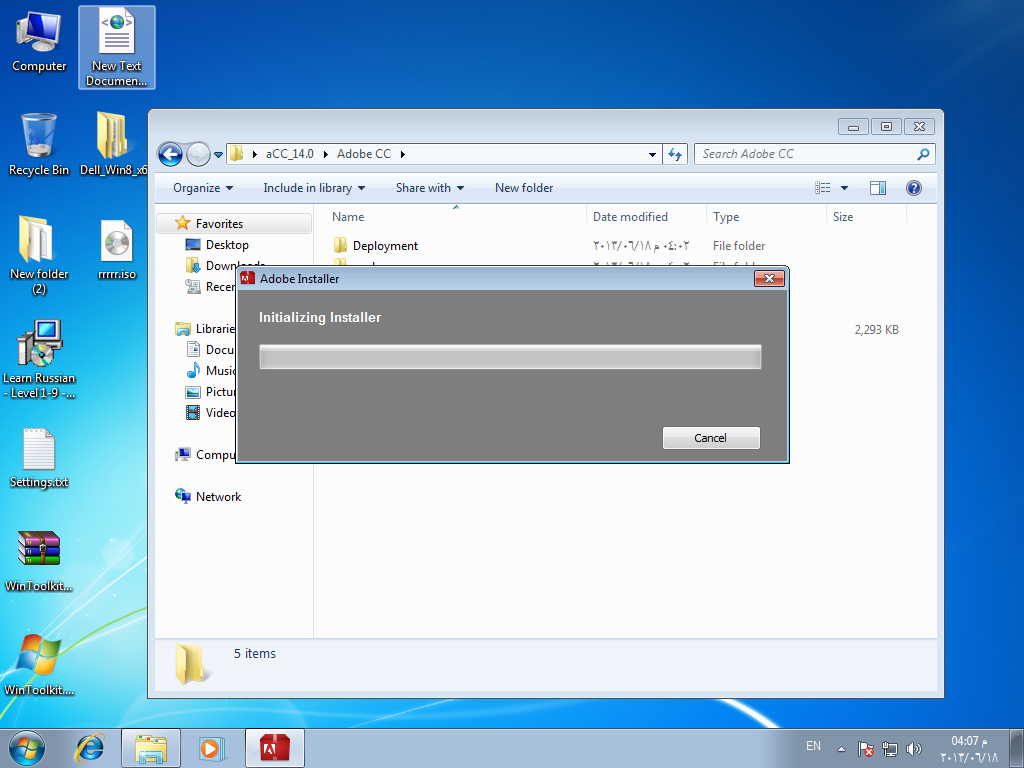Select the Learn Russian installer icon
The width and height of the screenshot is (1024, 768).
point(39,359)
